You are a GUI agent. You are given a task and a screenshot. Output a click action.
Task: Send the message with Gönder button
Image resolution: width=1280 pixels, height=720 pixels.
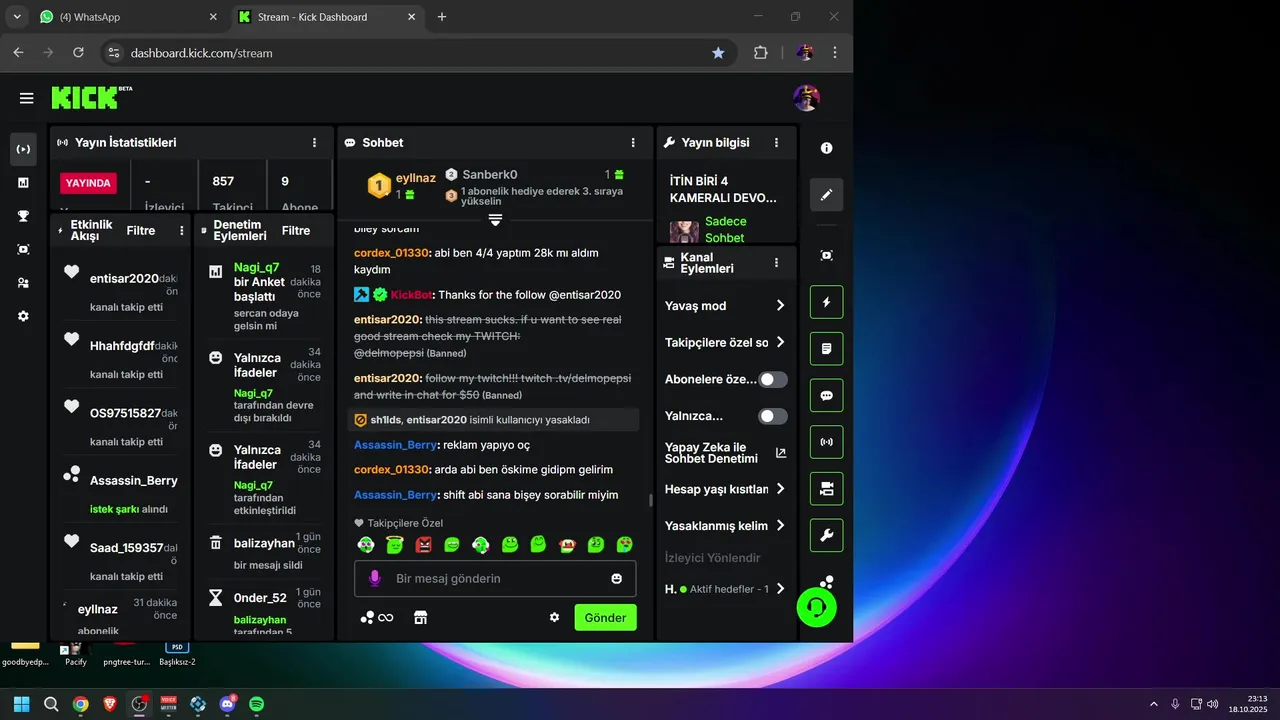point(606,617)
